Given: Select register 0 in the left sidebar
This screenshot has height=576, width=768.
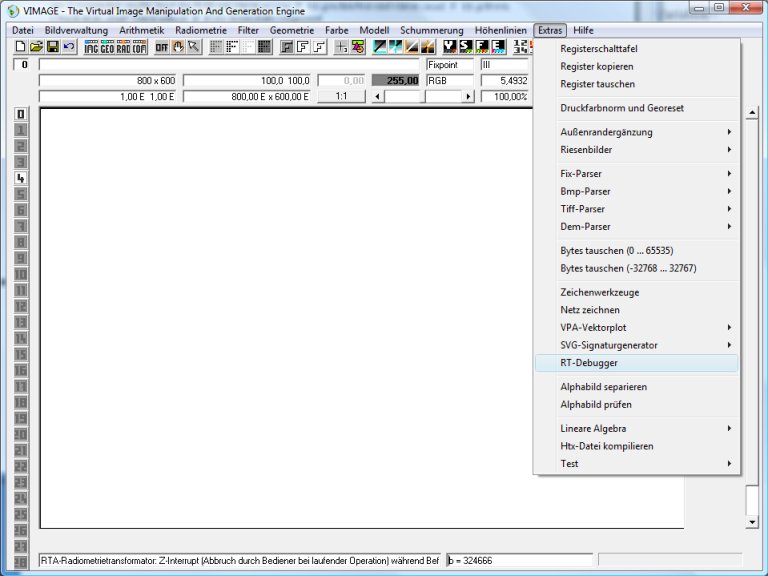Looking at the screenshot, I should coord(20,114).
